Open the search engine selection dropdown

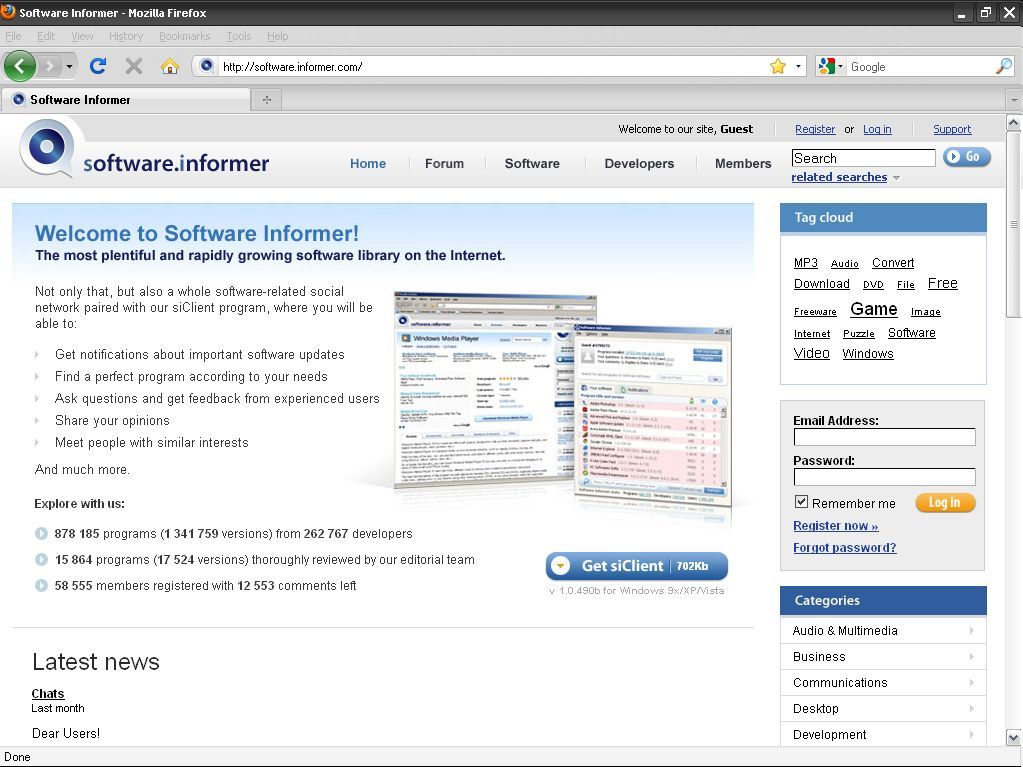pos(842,66)
